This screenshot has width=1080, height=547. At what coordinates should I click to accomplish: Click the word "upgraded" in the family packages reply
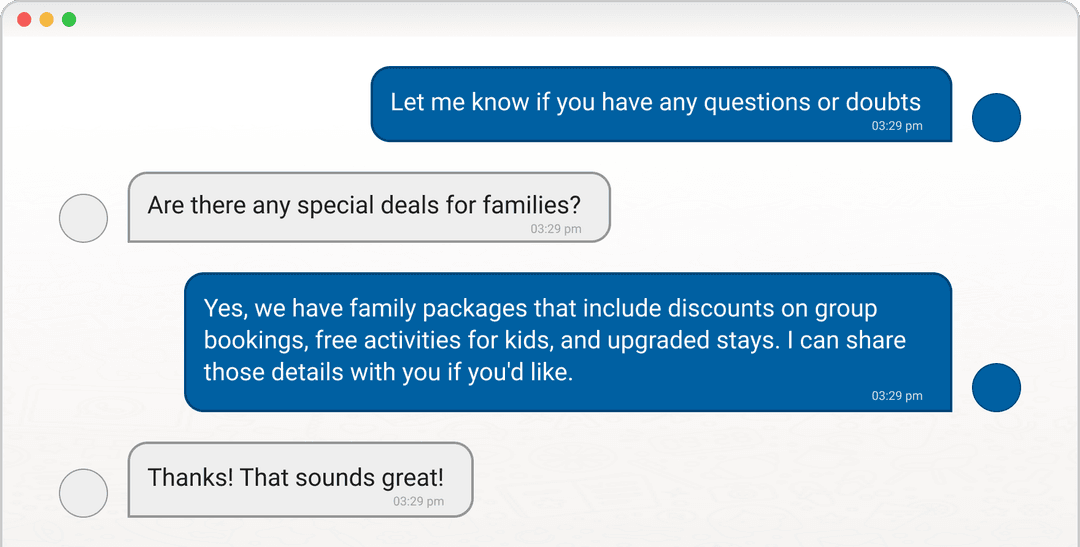tap(657, 341)
